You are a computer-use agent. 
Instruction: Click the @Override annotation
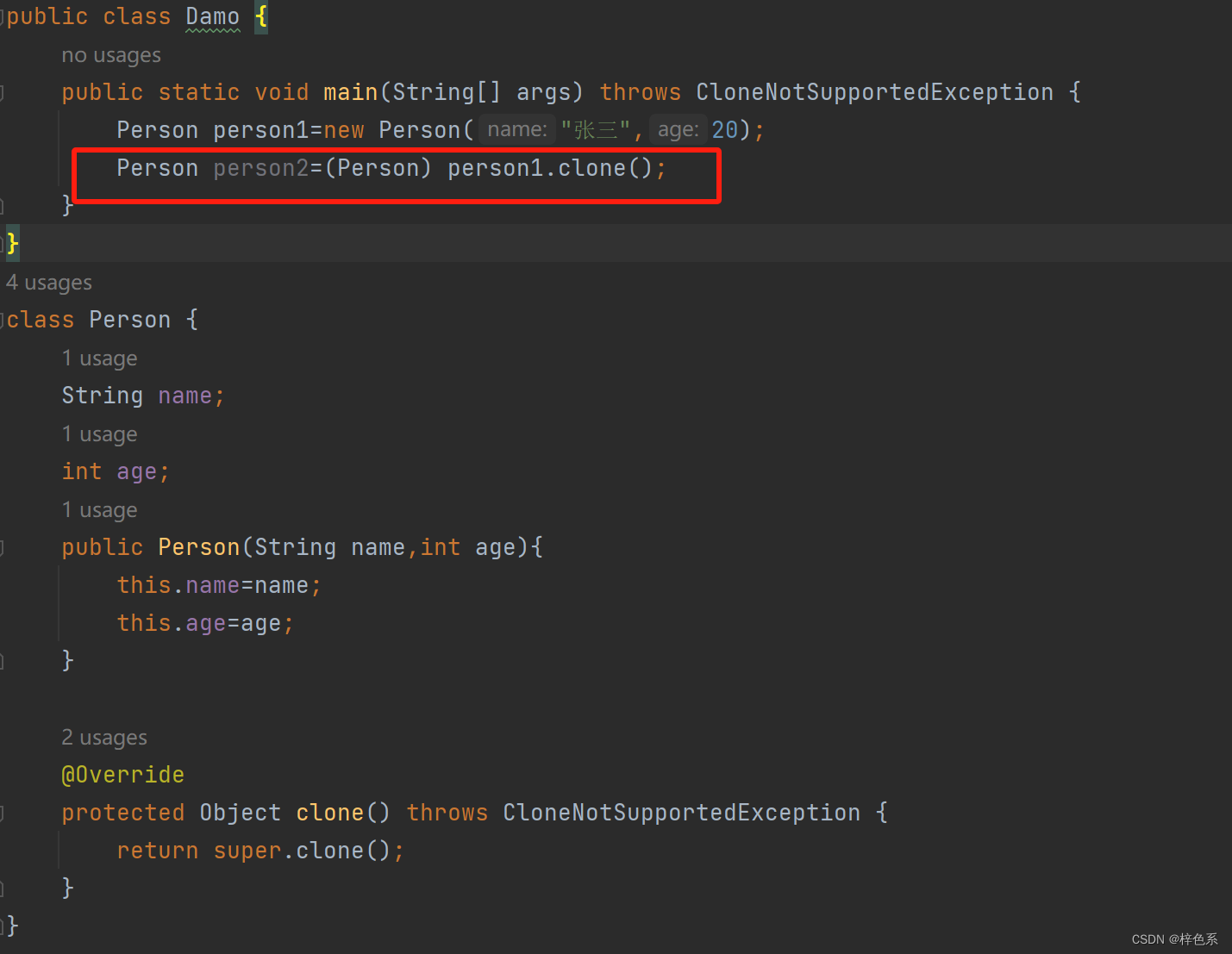click(x=123, y=775)
